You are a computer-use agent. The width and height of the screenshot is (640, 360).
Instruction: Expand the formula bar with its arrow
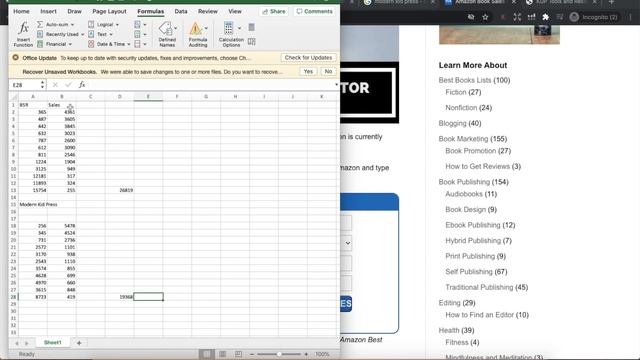(x=336, y=84)
